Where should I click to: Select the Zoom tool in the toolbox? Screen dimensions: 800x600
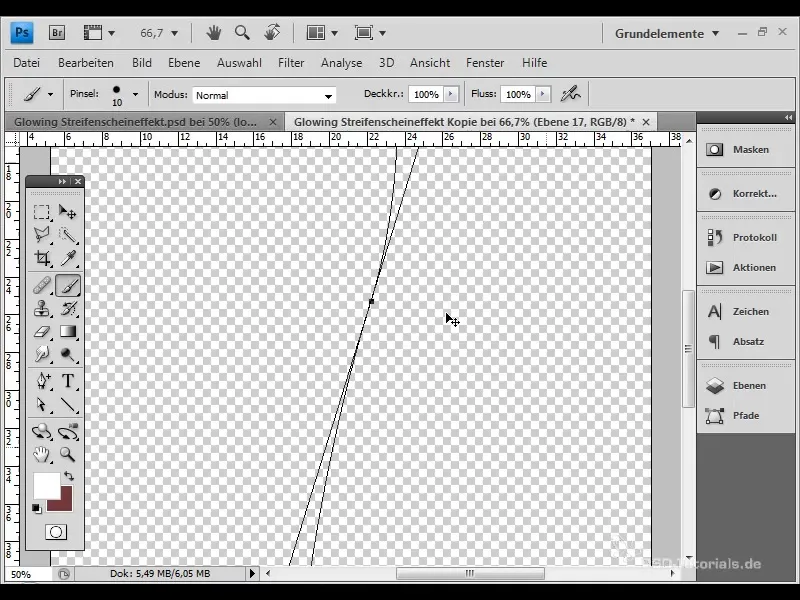[68, 455]
